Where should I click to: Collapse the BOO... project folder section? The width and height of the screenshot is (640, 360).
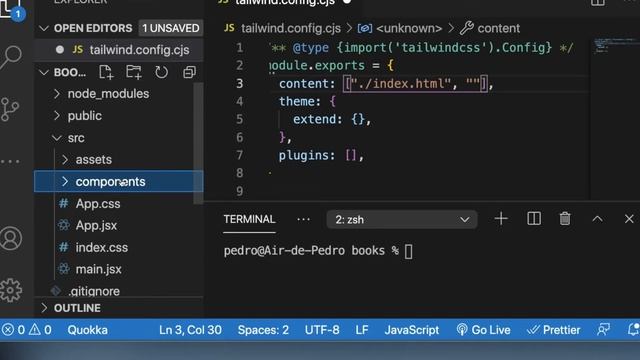tap(44, 73)
